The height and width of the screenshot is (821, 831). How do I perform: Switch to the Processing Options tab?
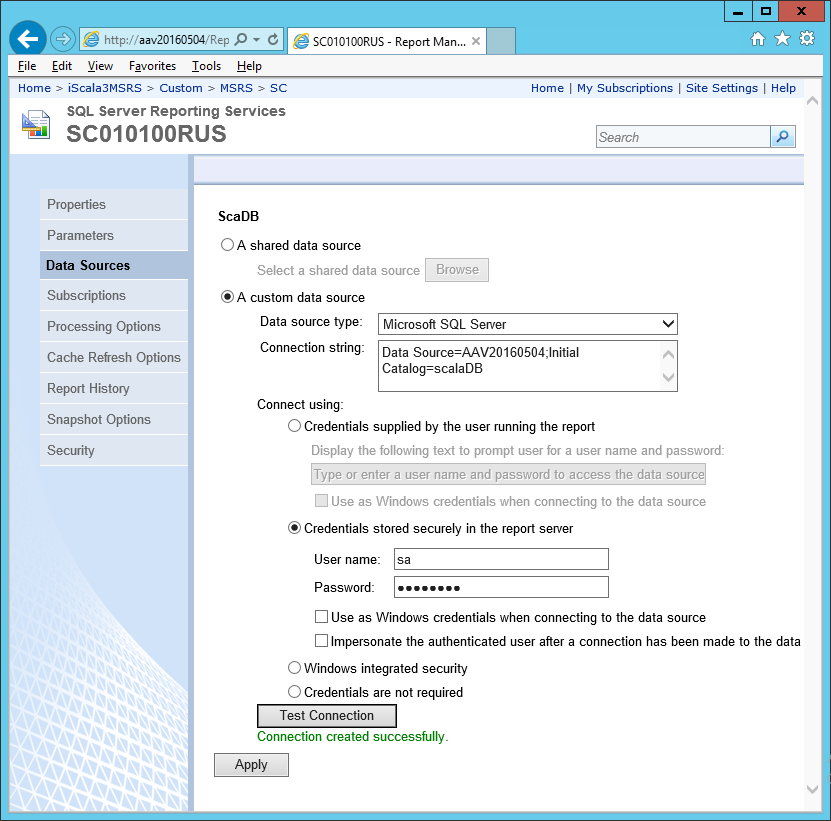114,326
